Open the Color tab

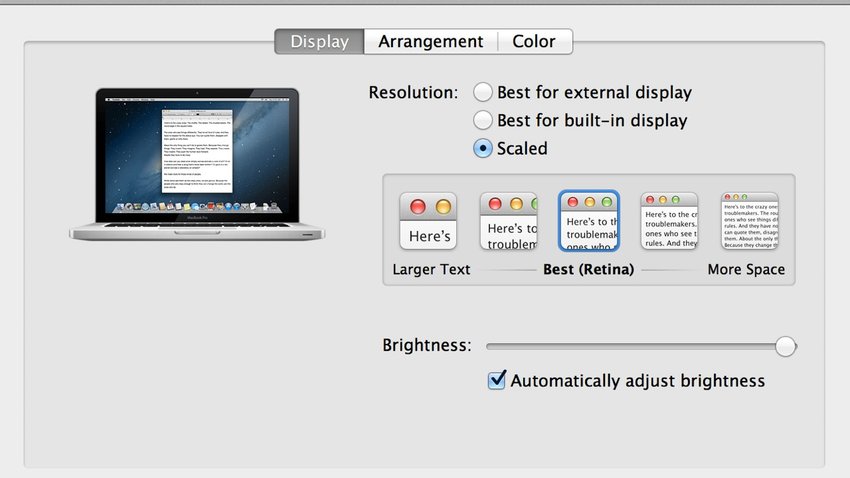point(535,41)
